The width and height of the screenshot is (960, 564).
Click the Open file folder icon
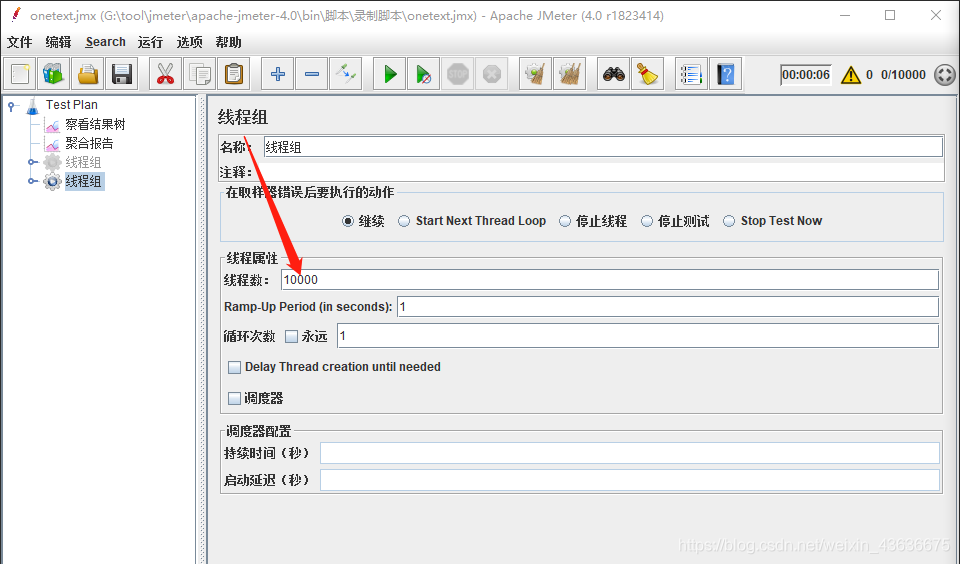[88, 74]
